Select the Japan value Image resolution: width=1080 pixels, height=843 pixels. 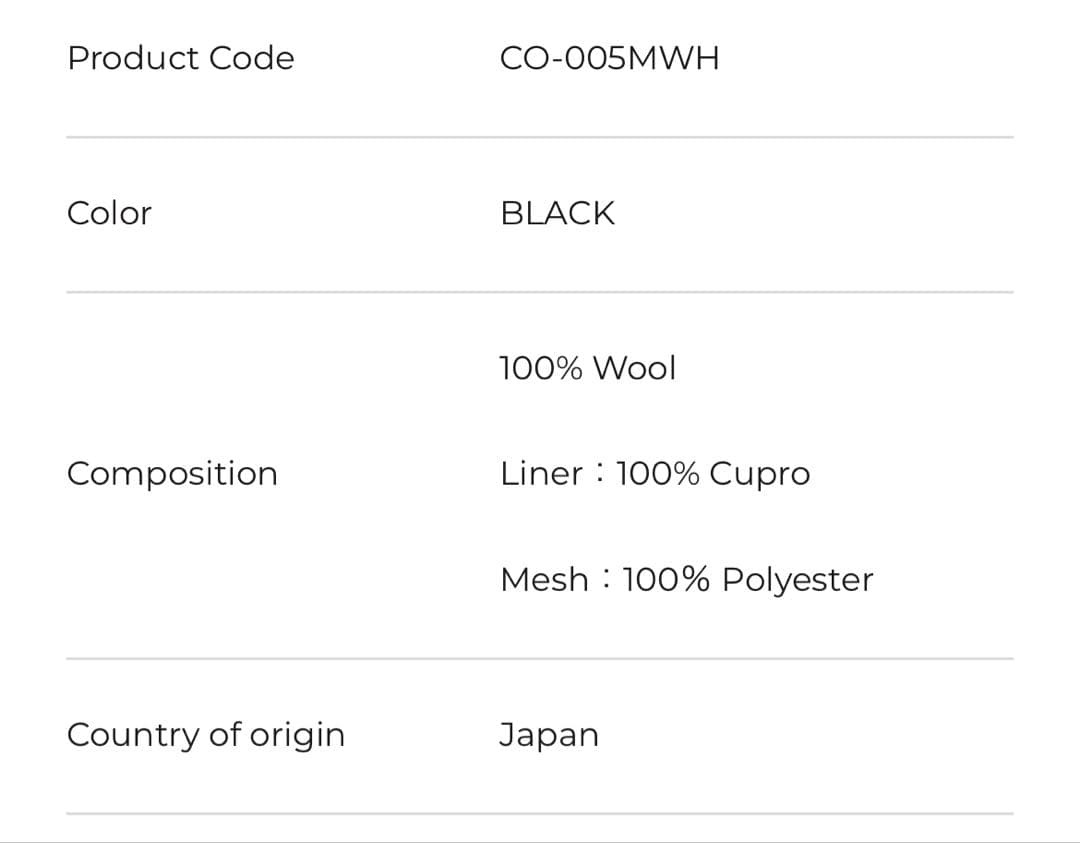[x=549, y=736]
